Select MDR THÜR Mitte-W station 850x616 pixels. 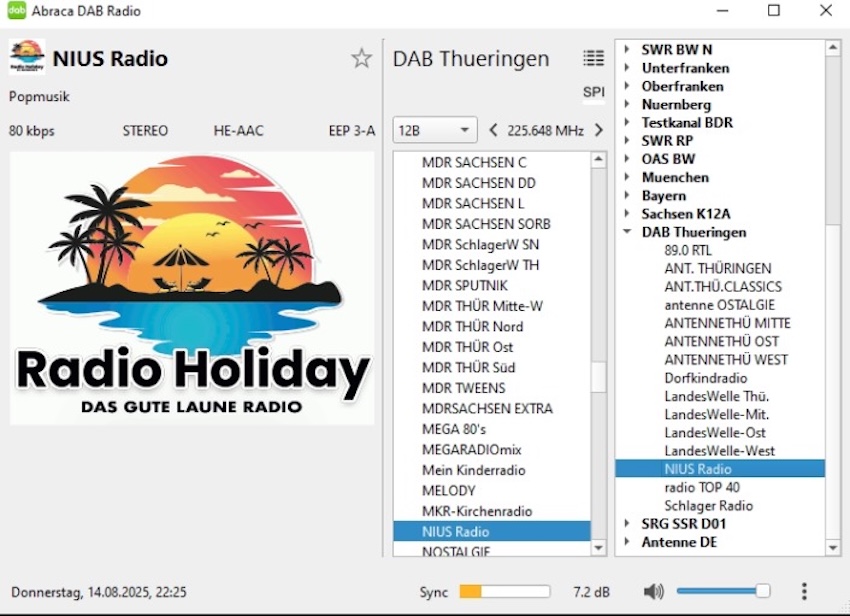[x=492, y=306]
